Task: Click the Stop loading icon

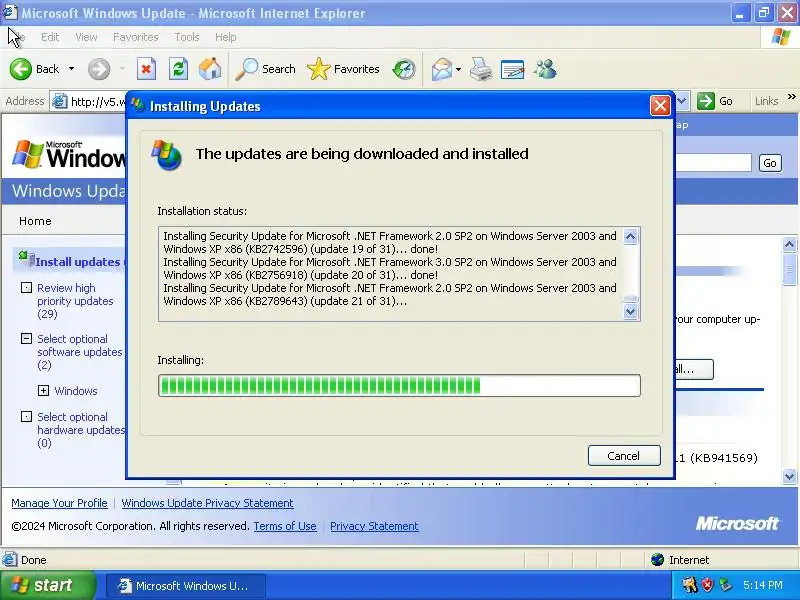Action: 146,69
